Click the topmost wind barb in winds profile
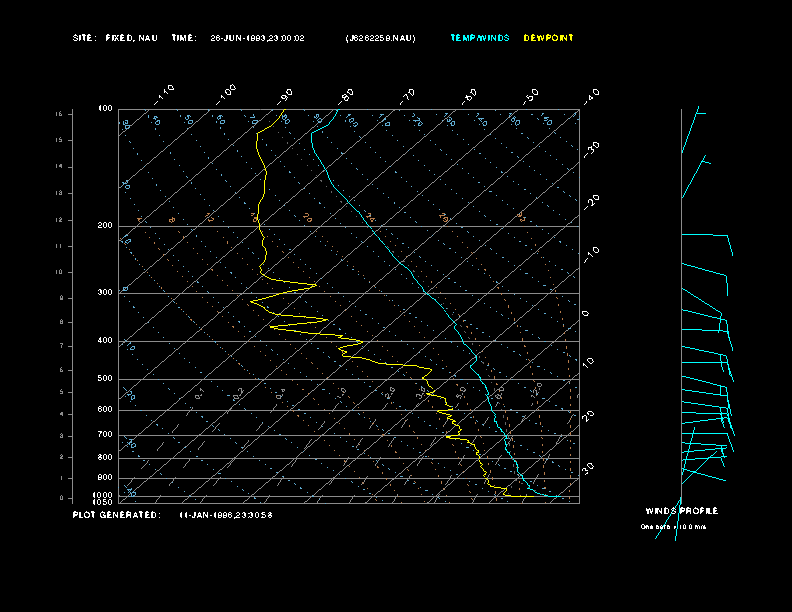 click(x=693, y=129)
